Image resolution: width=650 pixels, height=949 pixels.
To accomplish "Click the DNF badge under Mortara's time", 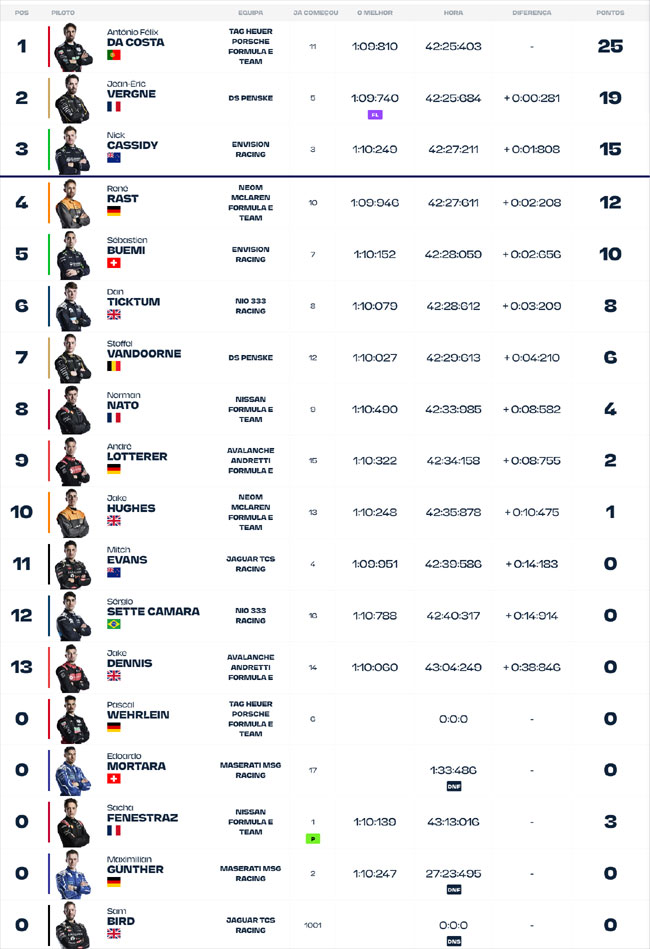I will click(454, 786).
